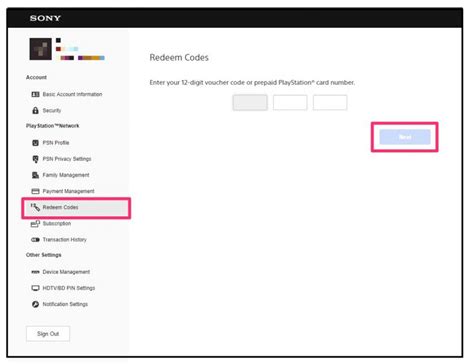The image size is (474, 364).
Task: Focus the first voucher code field
Action: pos(250,102)
